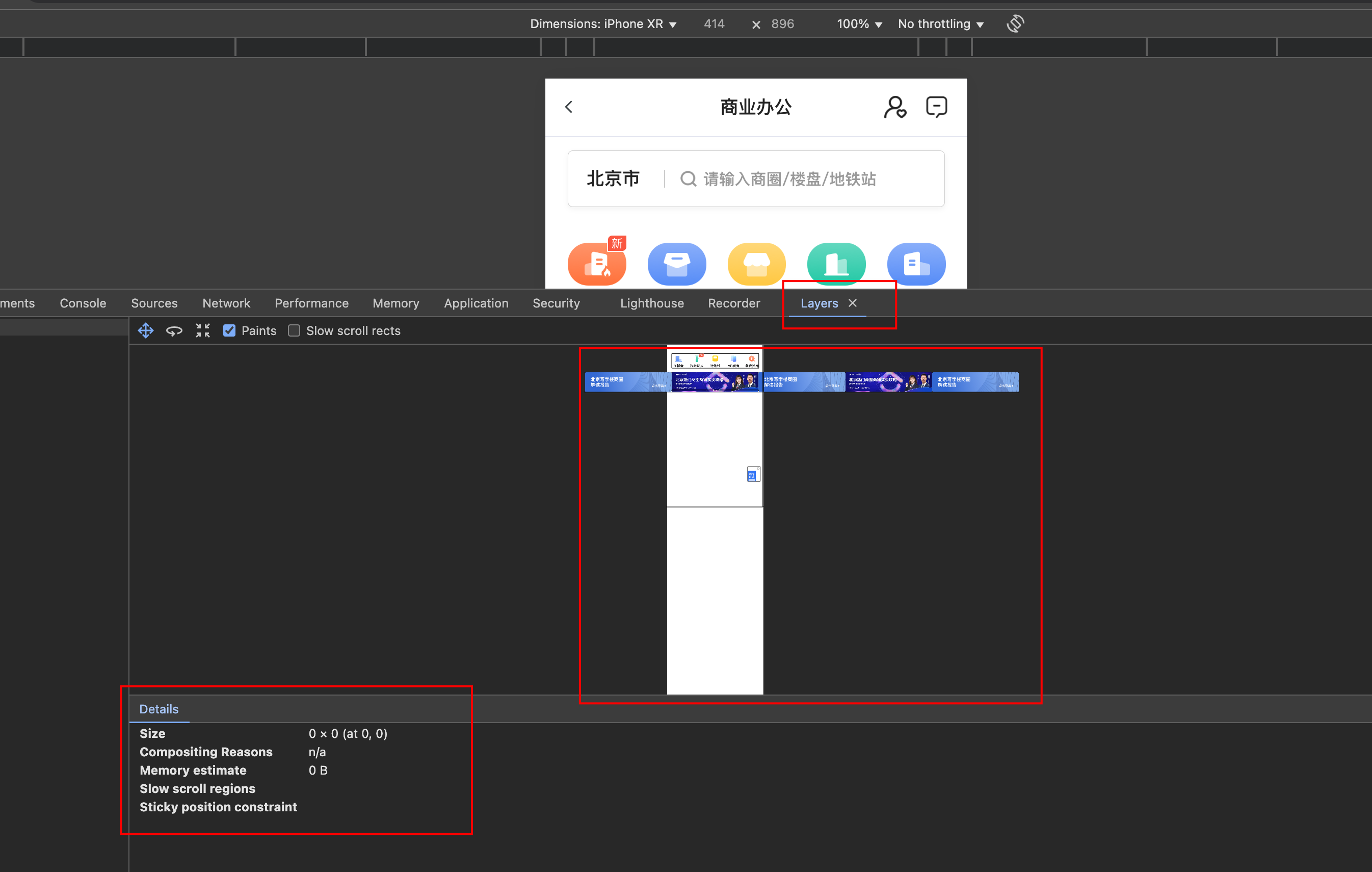This screenshot has height=872, width=1372.
Task: Switch to the Lighthouse tab
Action: coord(652,303)
